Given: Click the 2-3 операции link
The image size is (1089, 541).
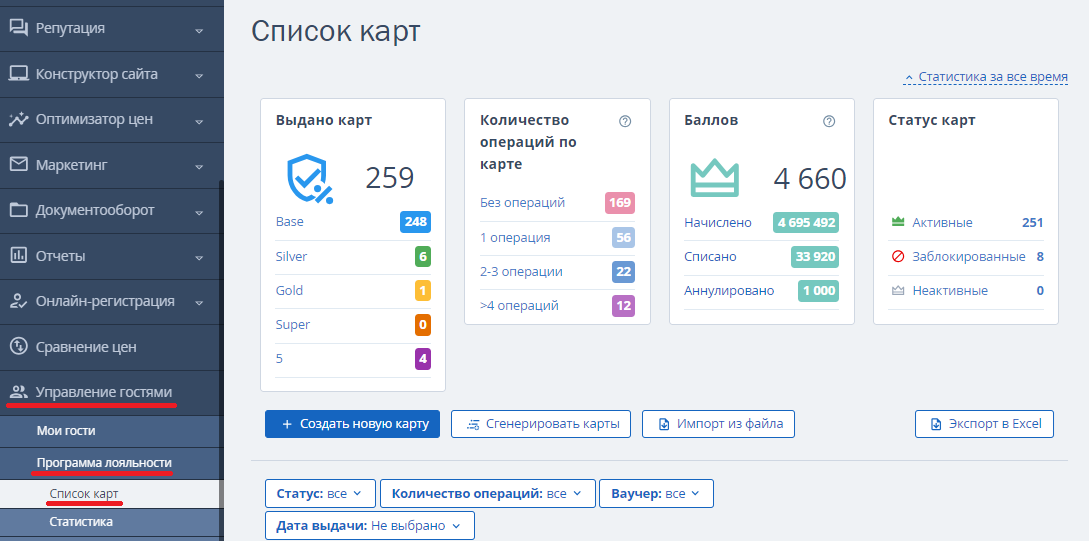Looking at the screenshot, I should coord(522,272).
